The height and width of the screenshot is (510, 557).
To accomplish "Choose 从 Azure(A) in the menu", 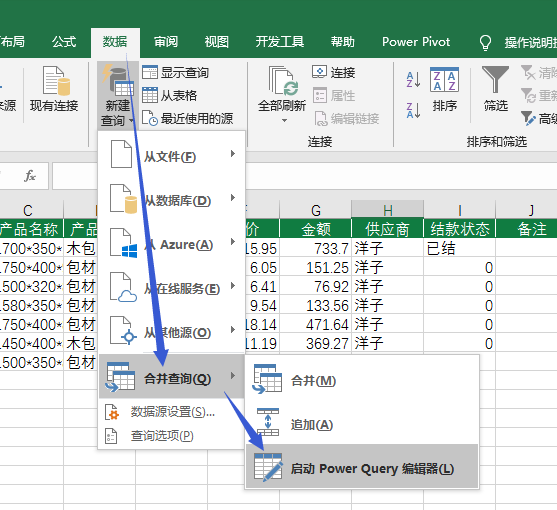I will pos(172,242).
